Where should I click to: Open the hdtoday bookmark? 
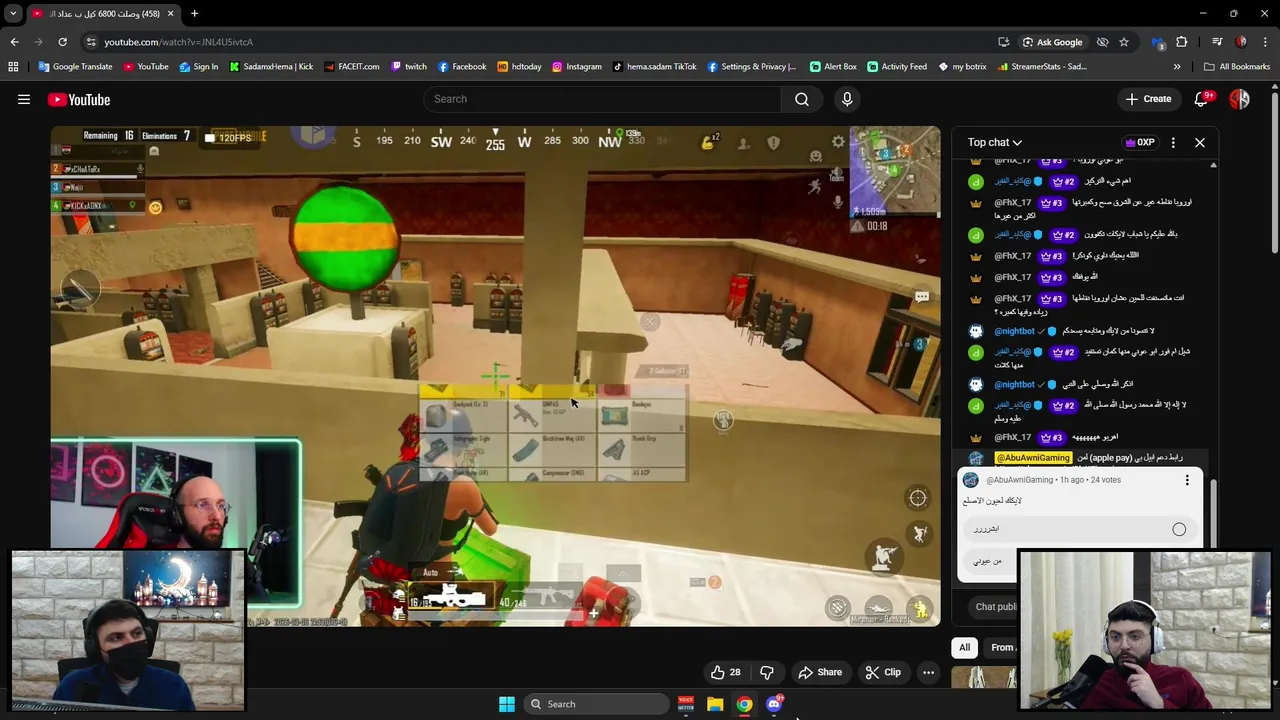point(519,67)
